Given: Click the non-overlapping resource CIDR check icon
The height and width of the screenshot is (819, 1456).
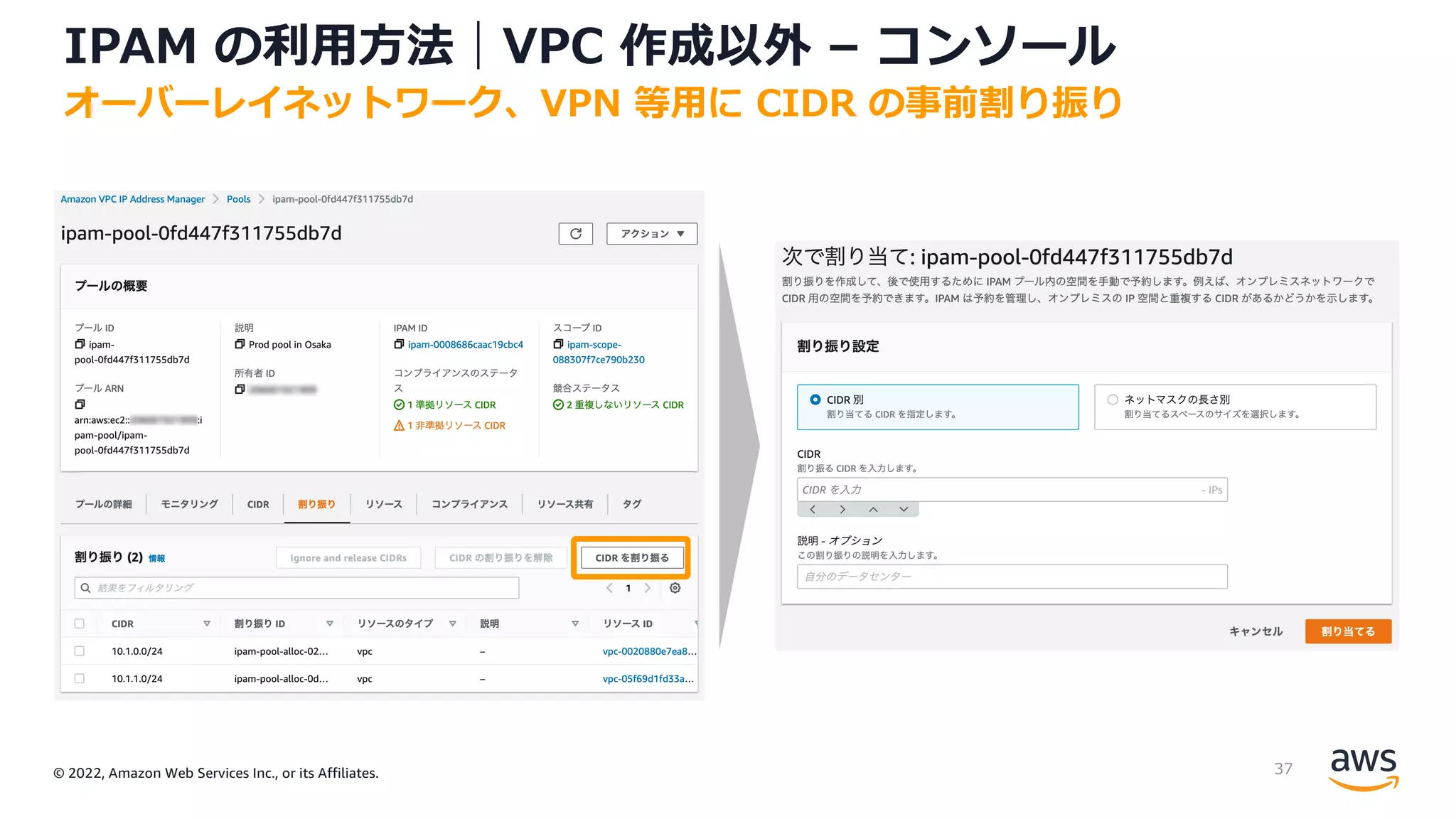Looking at the screenshot, I should tap(558, 405).
